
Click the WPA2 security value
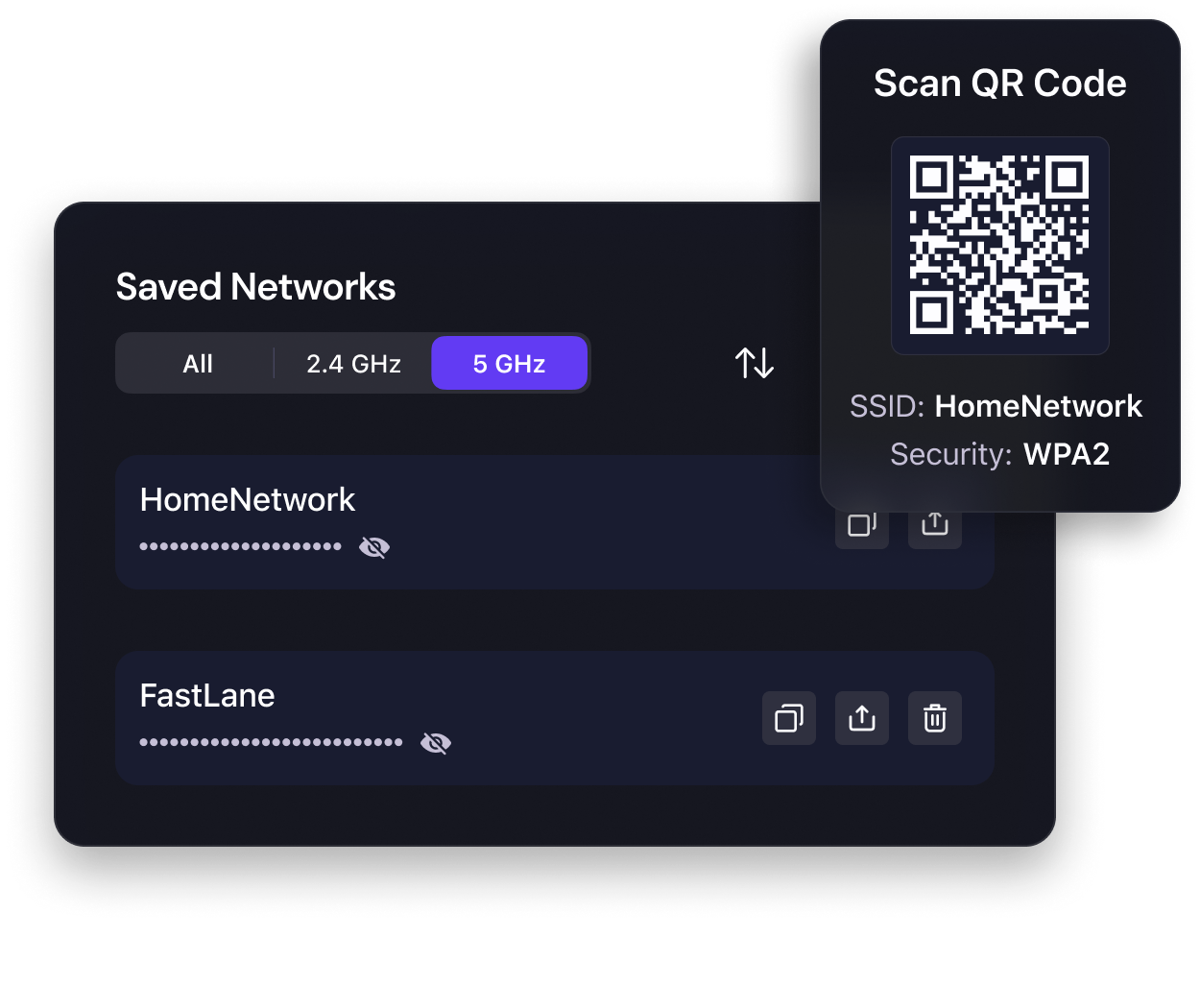[1067, 454]
